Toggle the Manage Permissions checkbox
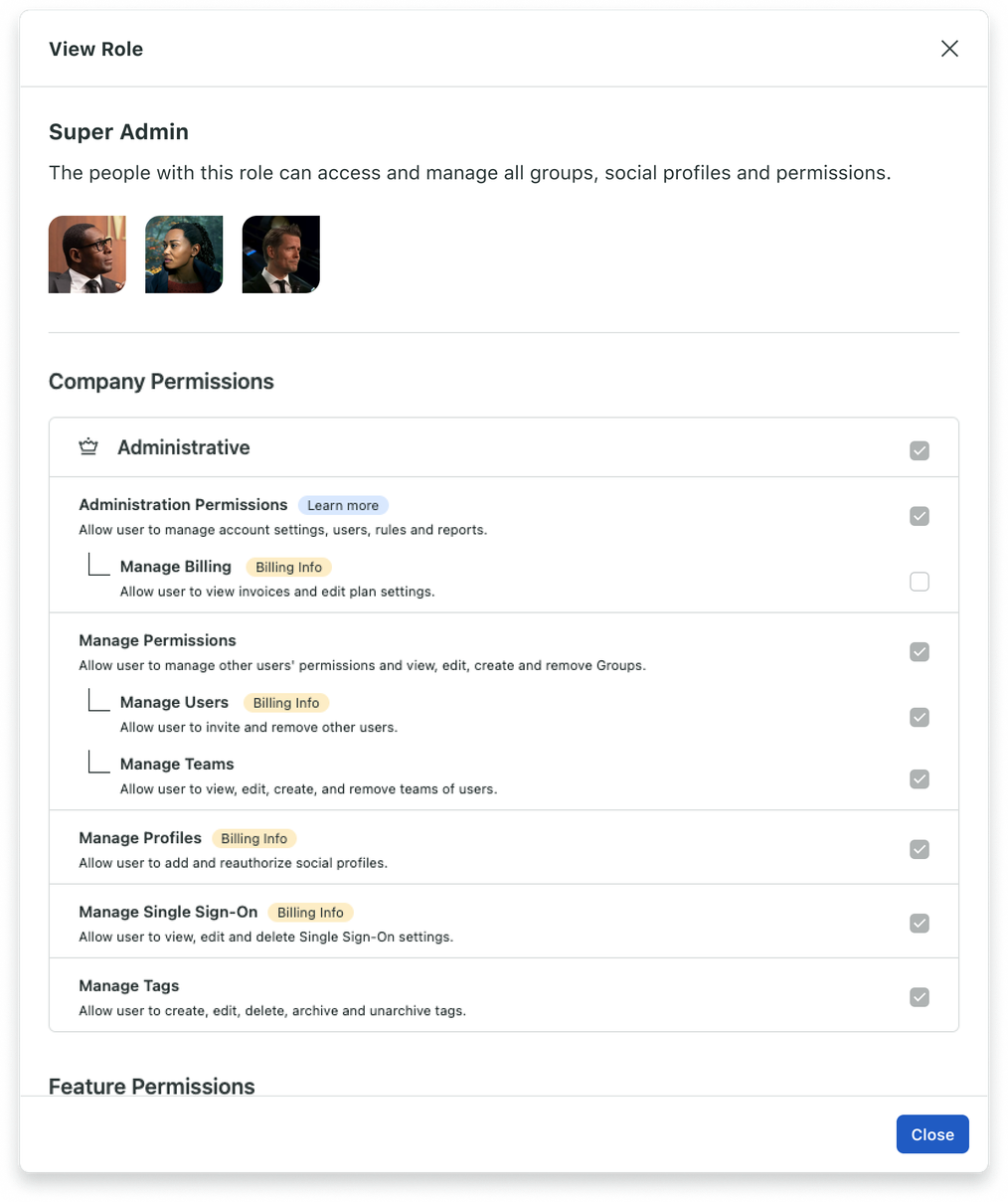 coord(920,652)
